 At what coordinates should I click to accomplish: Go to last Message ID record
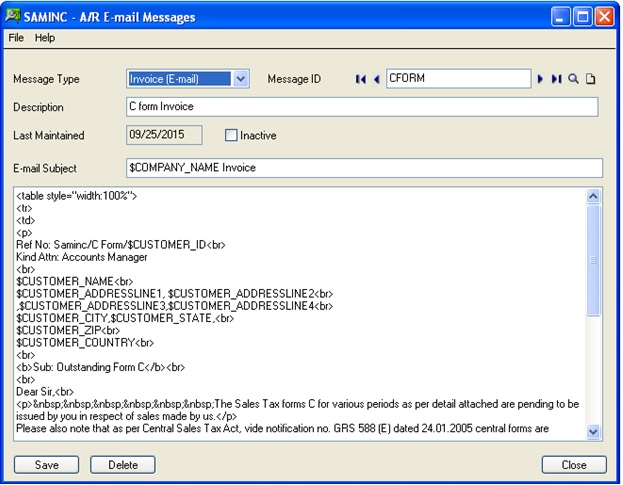click(556, 79)
